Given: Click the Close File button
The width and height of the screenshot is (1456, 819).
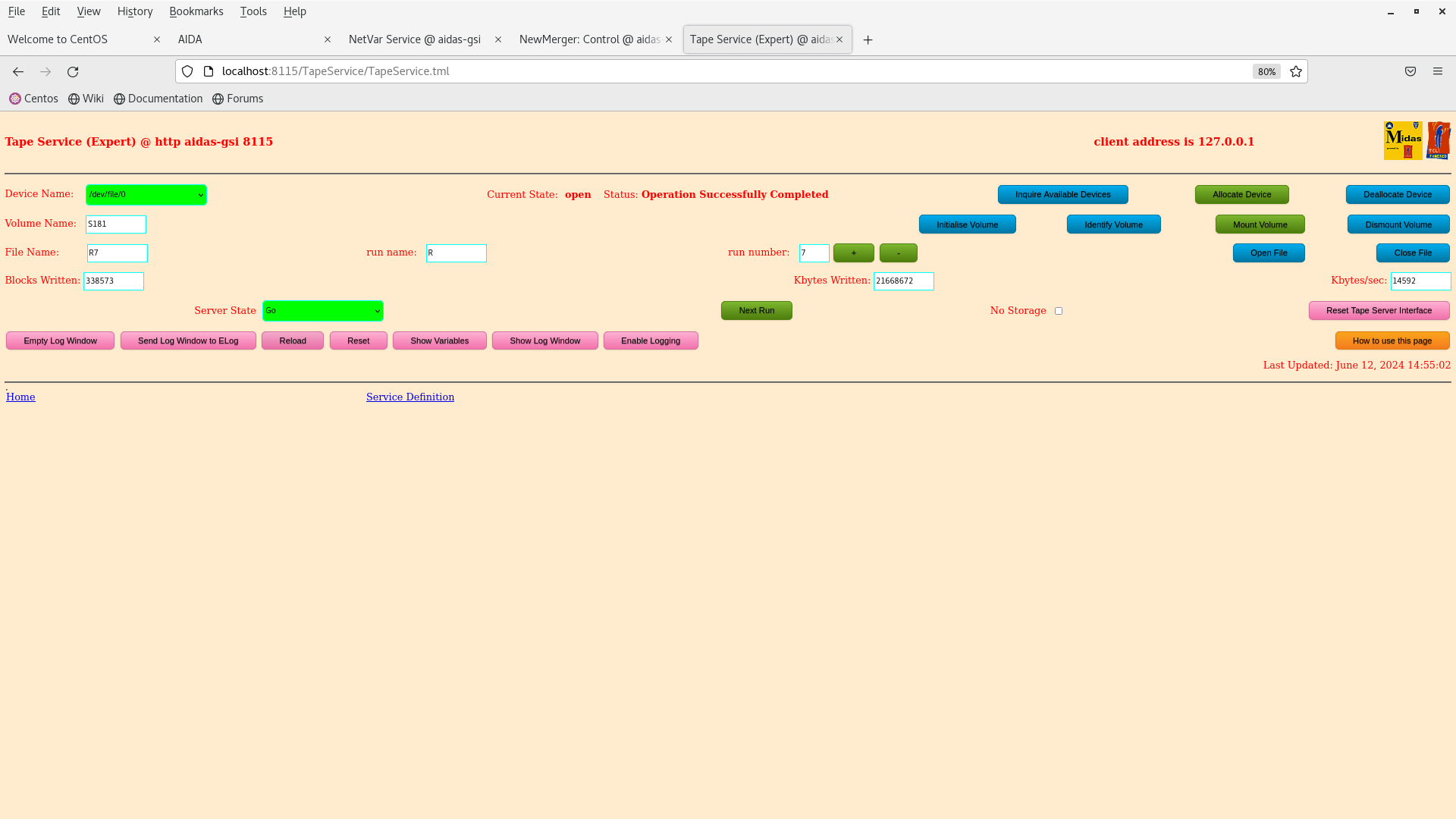Looking at the screenshot, I should 1413,252.
